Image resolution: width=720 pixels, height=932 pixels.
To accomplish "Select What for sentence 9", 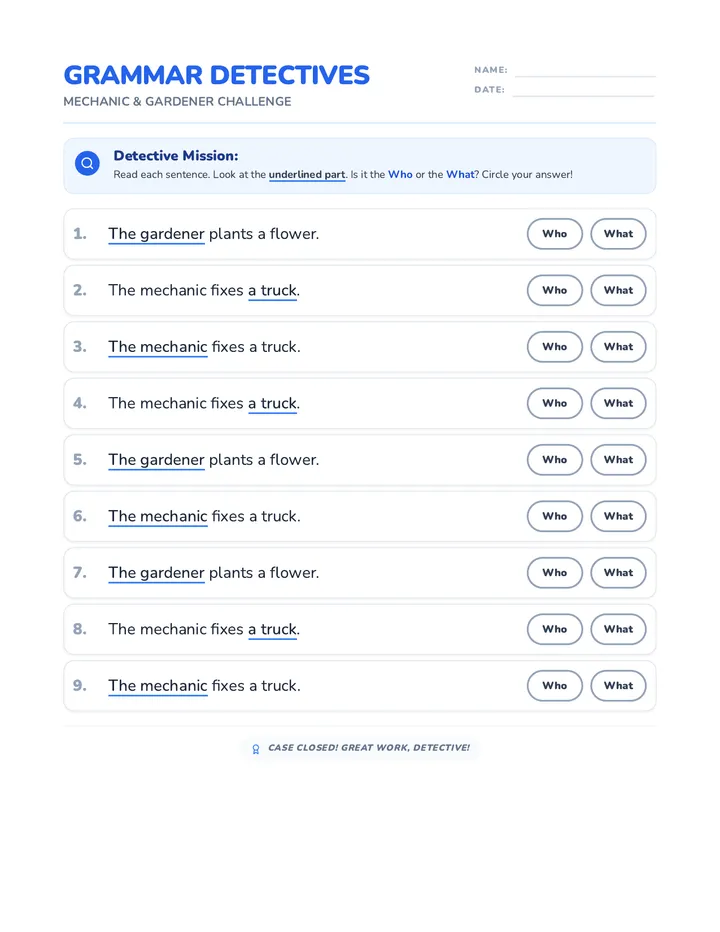I will 618,685.
